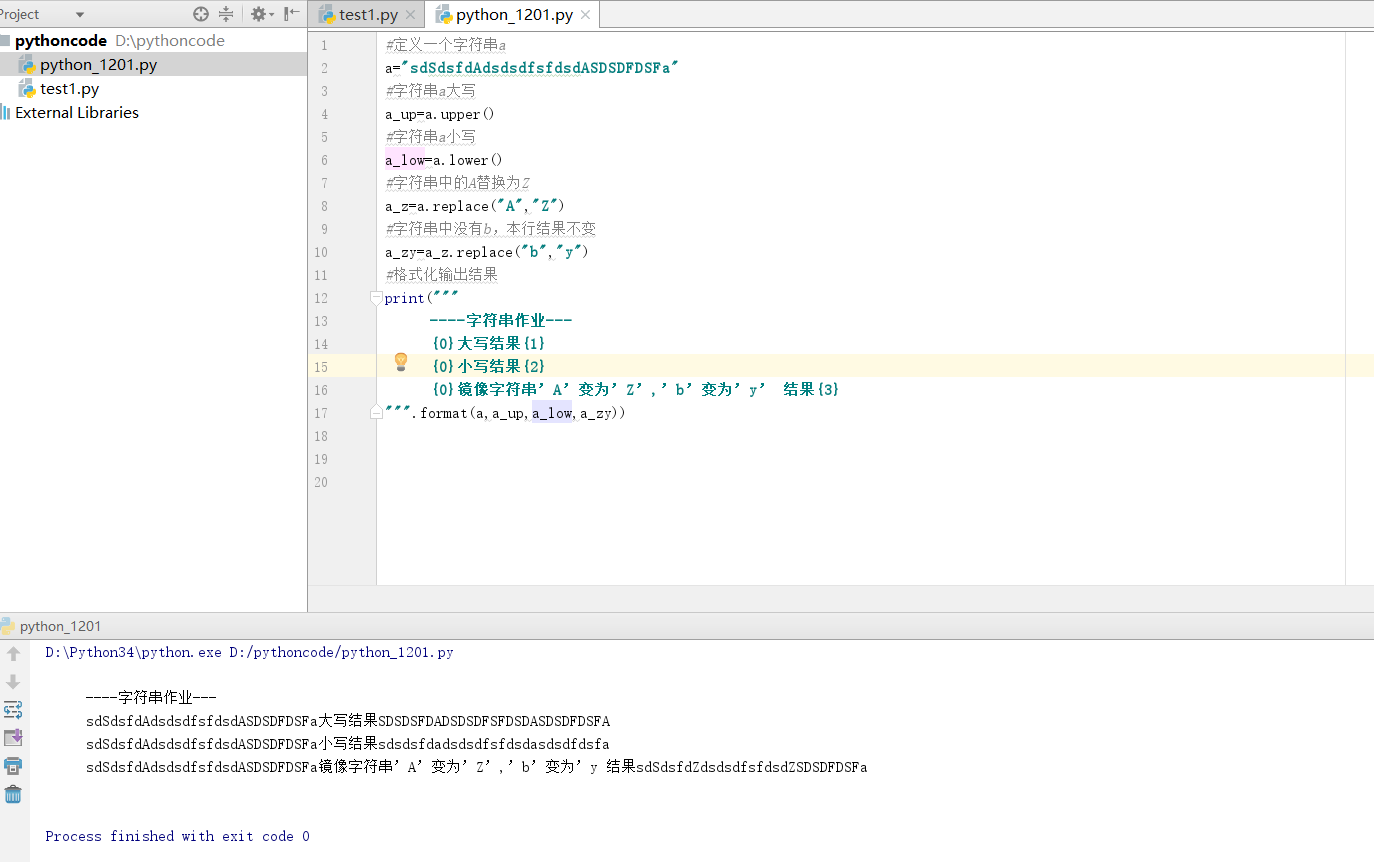
Task: Click the scroll from source target icon
Action: 201,14
